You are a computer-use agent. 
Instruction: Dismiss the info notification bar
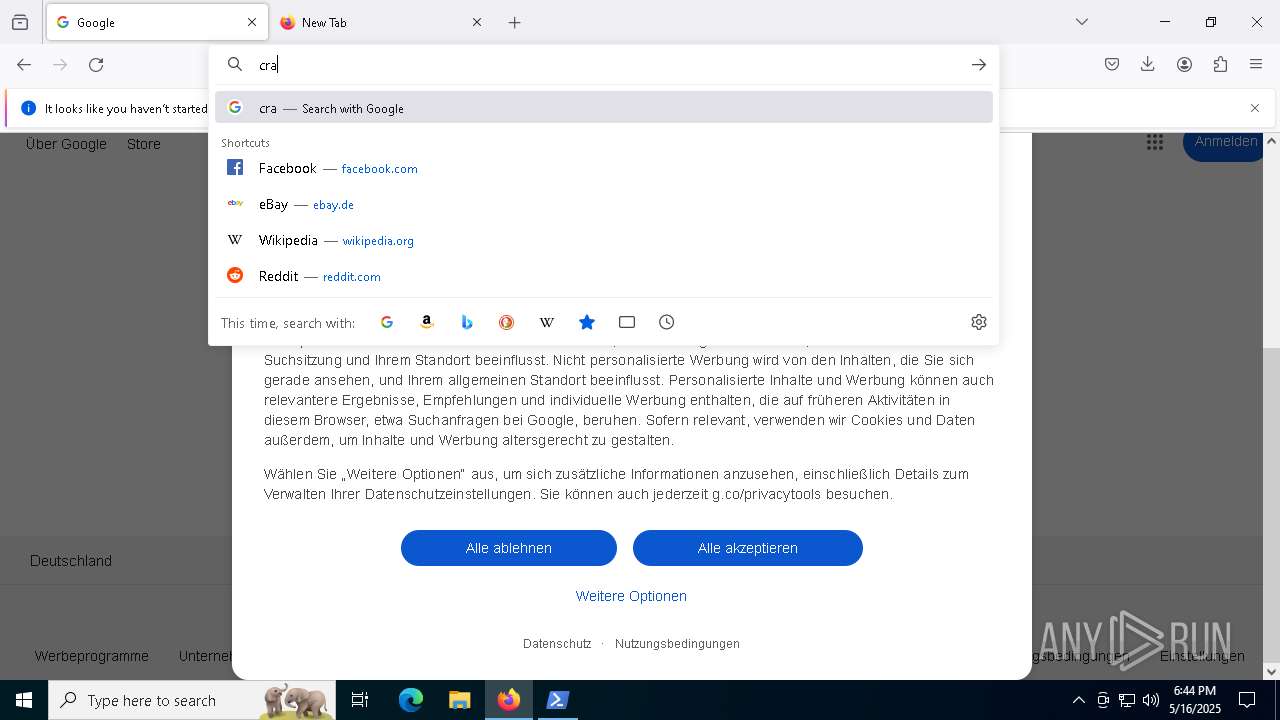tap(1255, 108)
